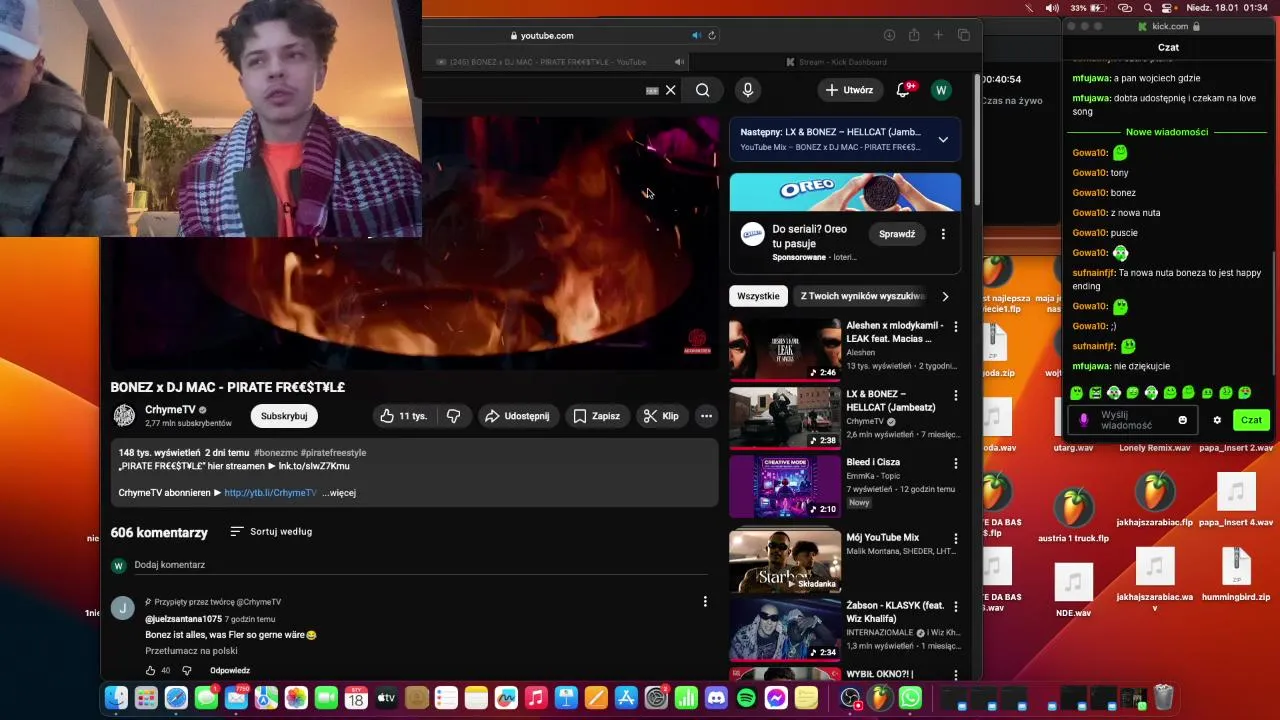Open the humingbird.zip desktop file
The width and height of the screenshot is (1280, 720).
pos(1236,577)
